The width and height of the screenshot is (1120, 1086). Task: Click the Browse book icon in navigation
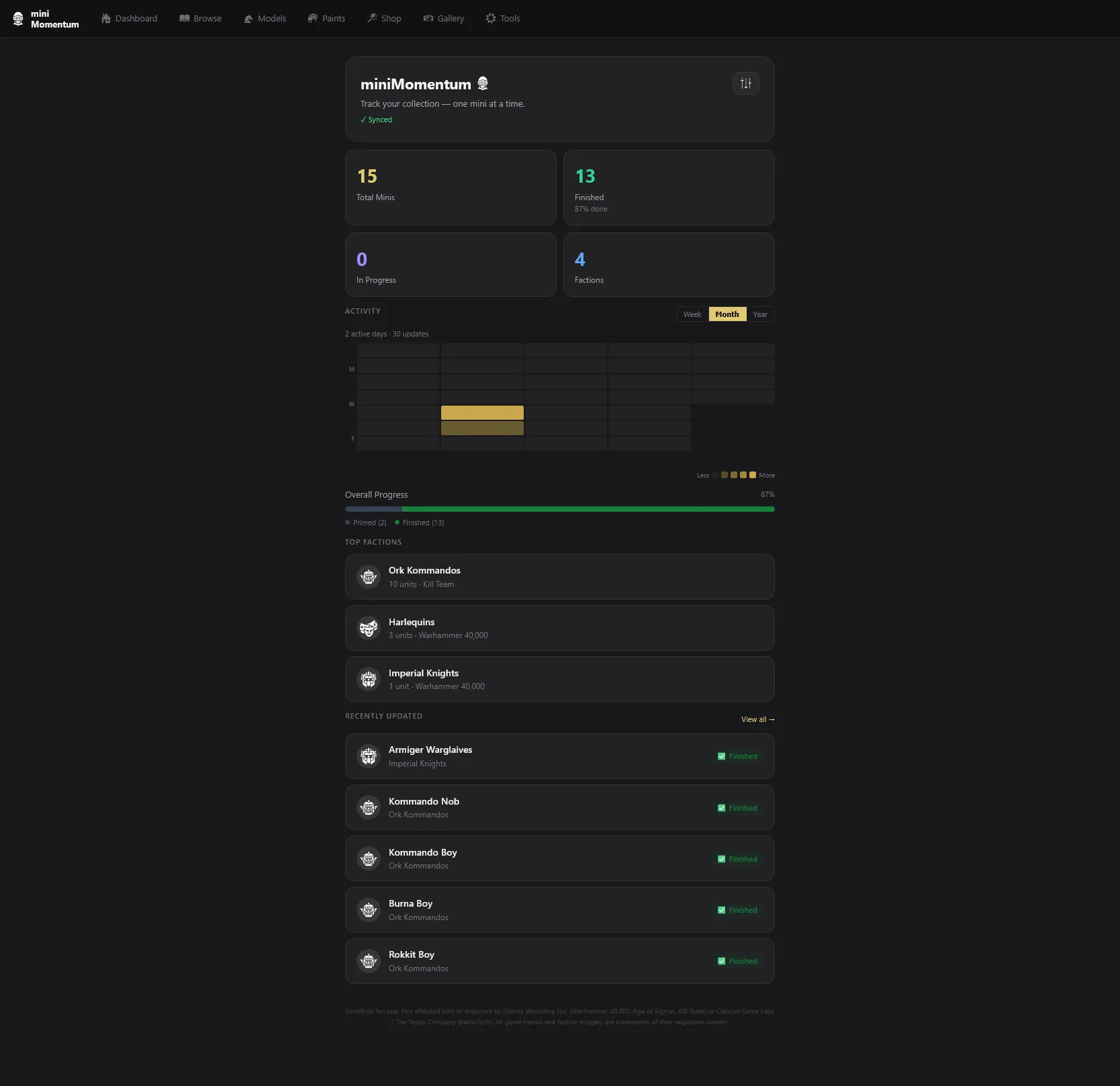pos(183,18)
